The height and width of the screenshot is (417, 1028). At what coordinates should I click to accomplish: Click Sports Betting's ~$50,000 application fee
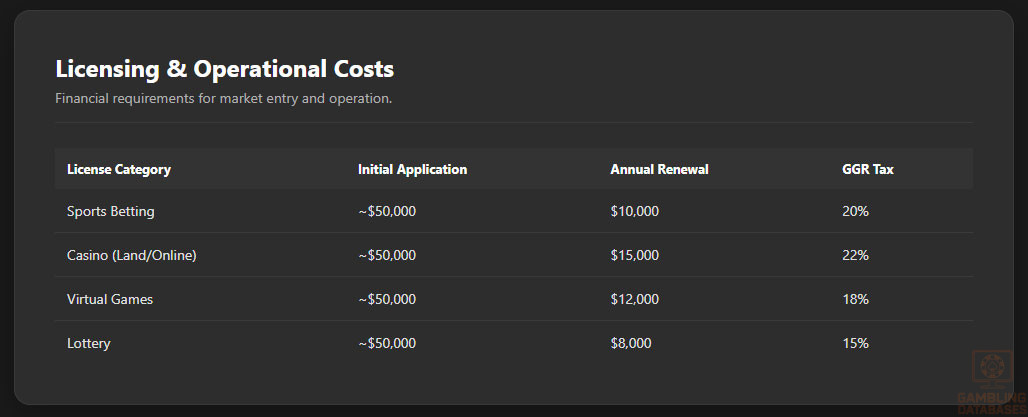point(387,211)
